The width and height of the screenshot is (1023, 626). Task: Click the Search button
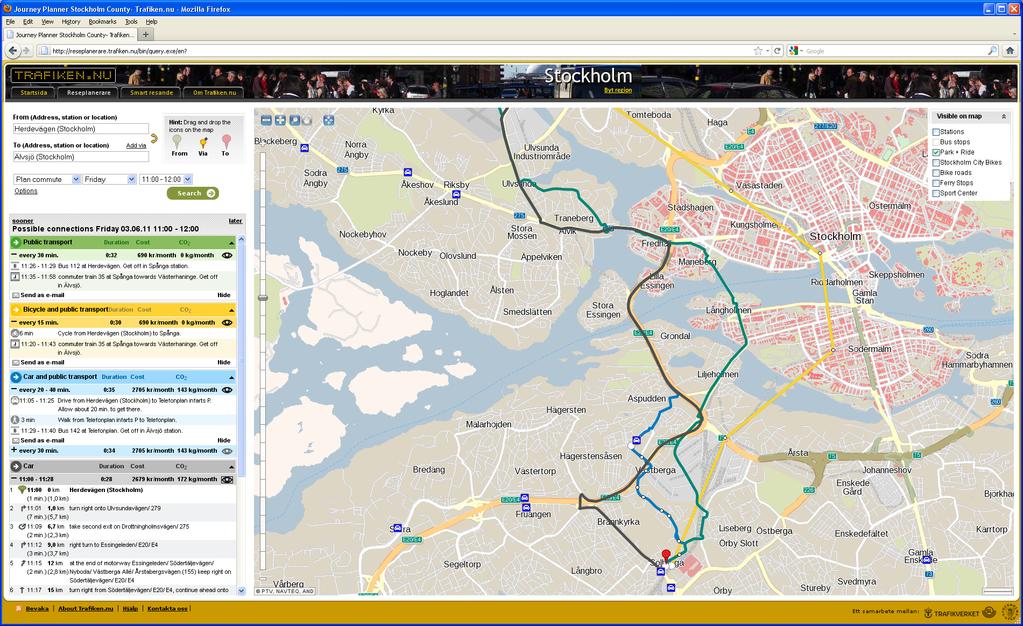point(193,193)
